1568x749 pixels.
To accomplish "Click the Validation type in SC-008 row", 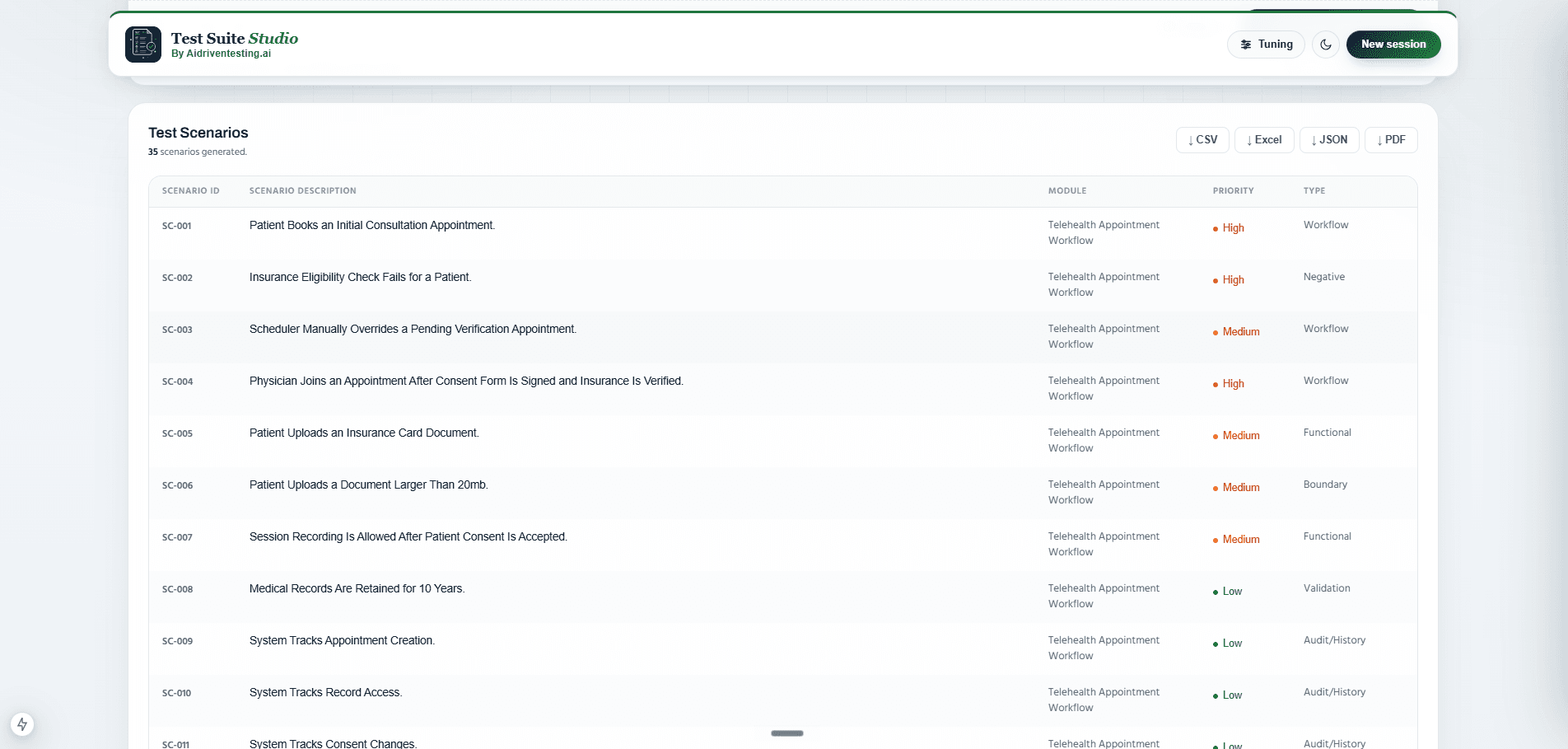I will tap(1327, 588).
